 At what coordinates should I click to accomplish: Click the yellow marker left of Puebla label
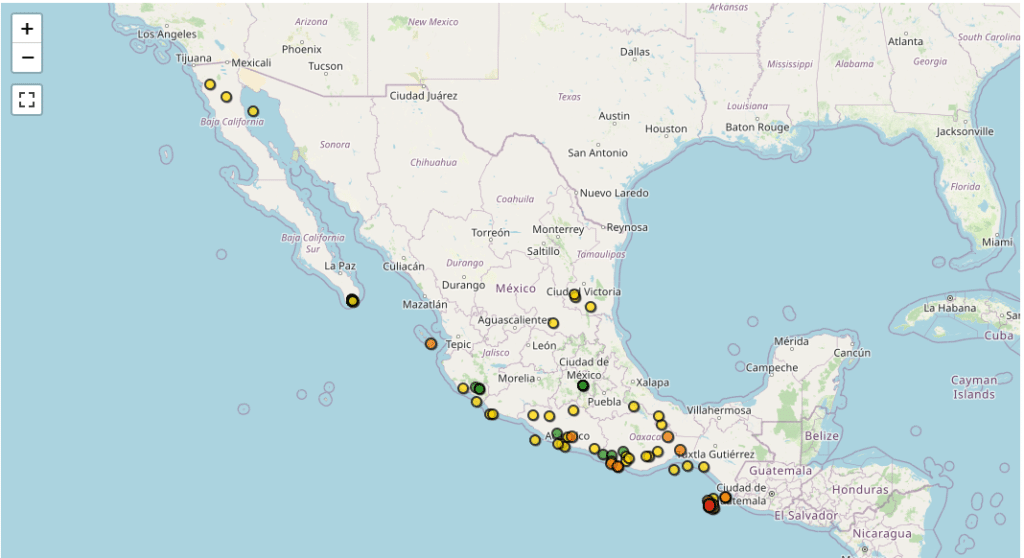click(573, 410)
